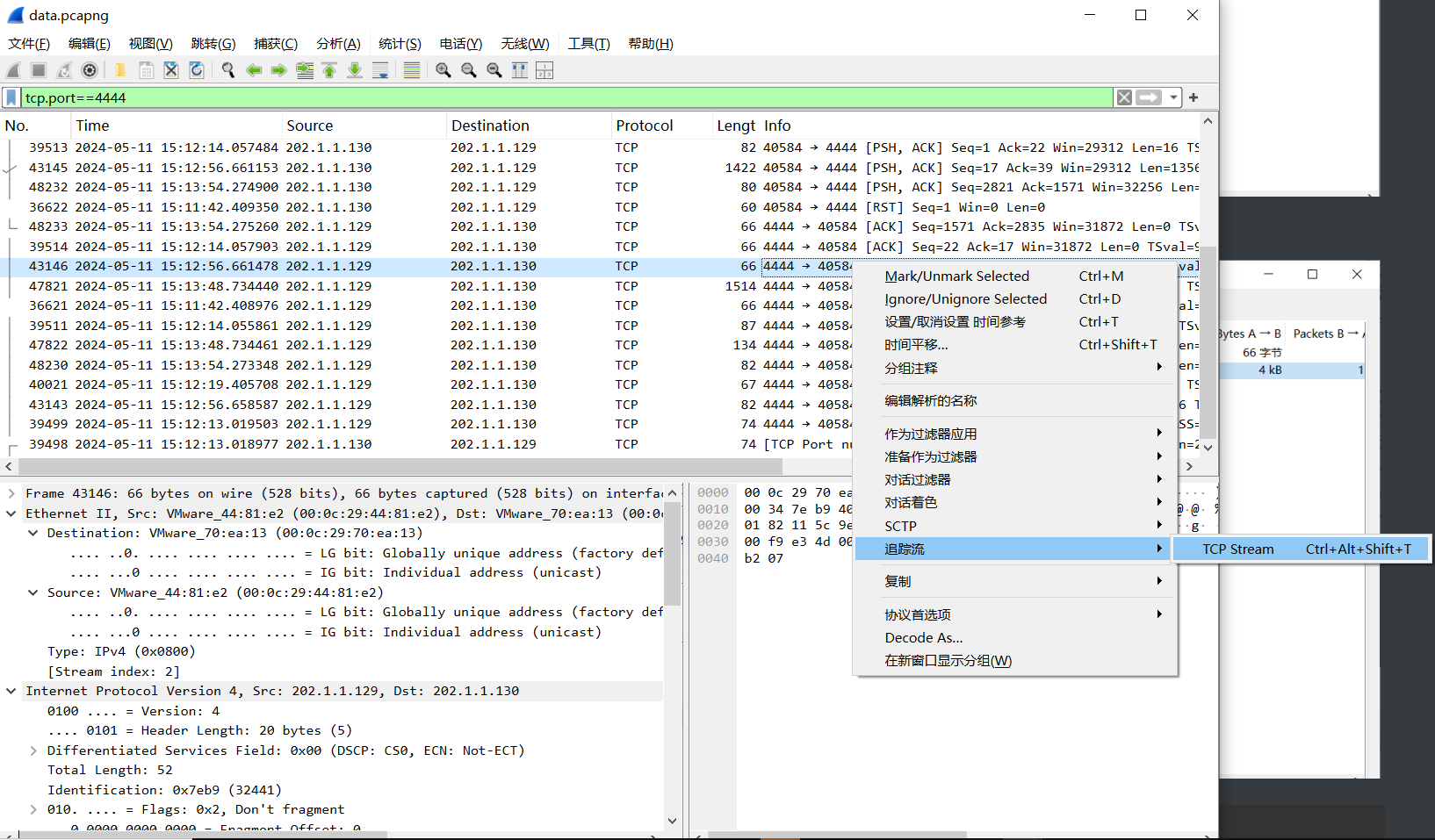
Task: Jump to the first packet
Action: (x=329, y=70)
